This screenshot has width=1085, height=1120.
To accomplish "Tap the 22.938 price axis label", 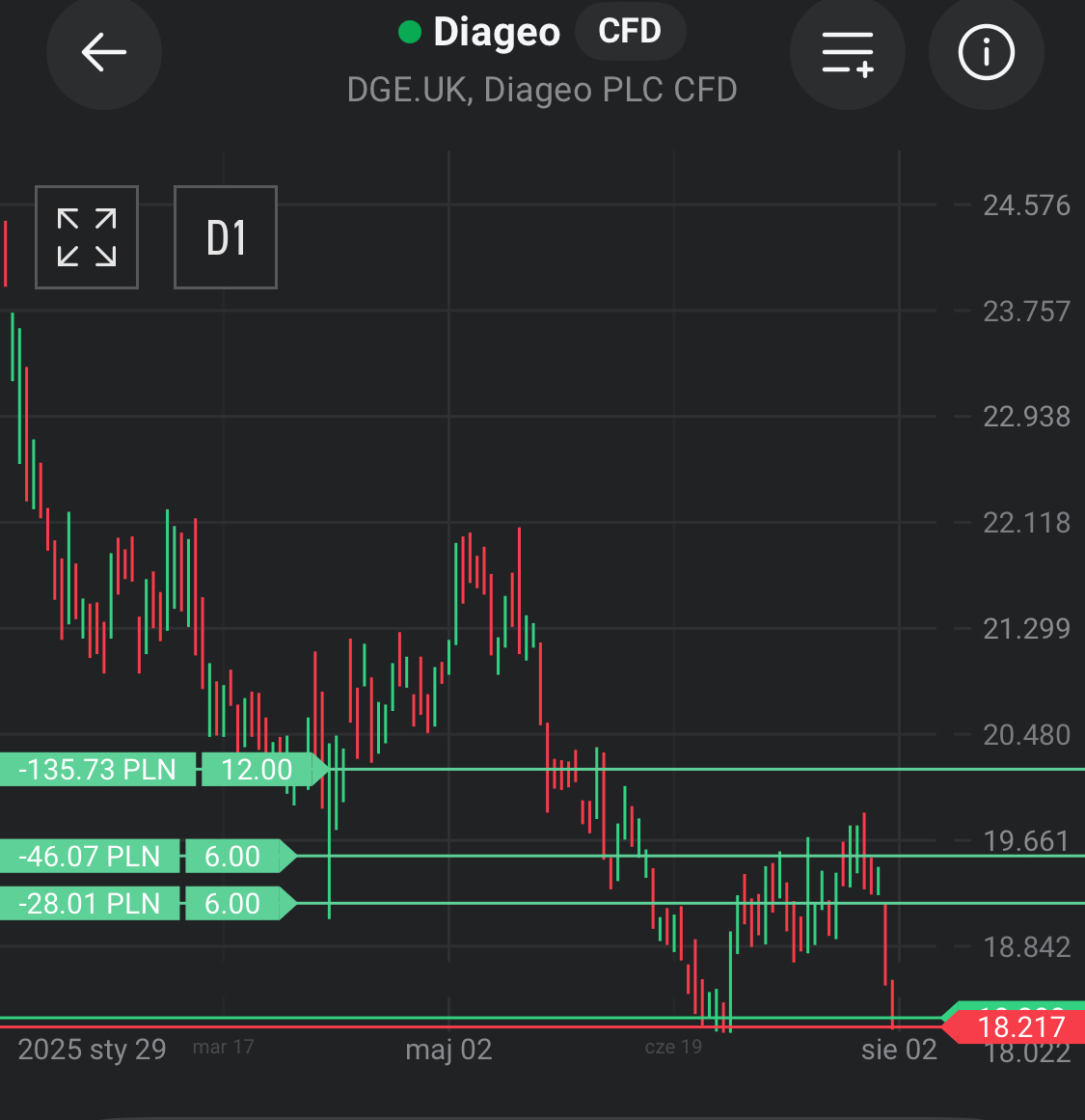I will tap(1026, 417).
